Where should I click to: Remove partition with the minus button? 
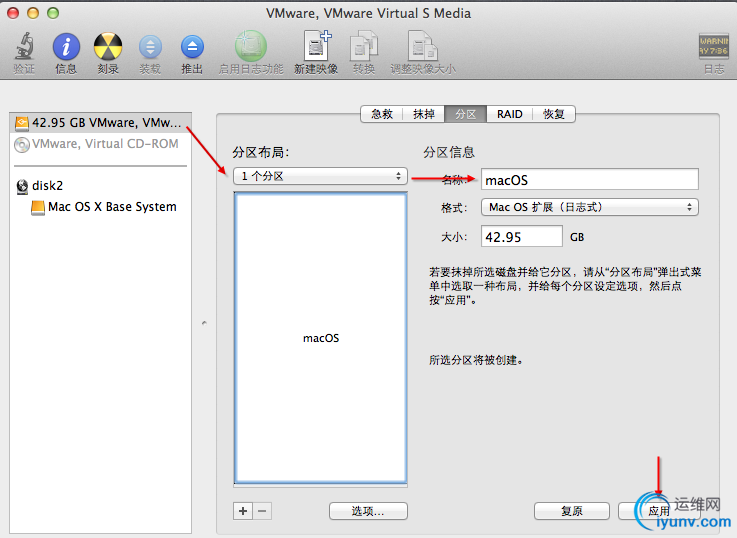tap(262, 511)
